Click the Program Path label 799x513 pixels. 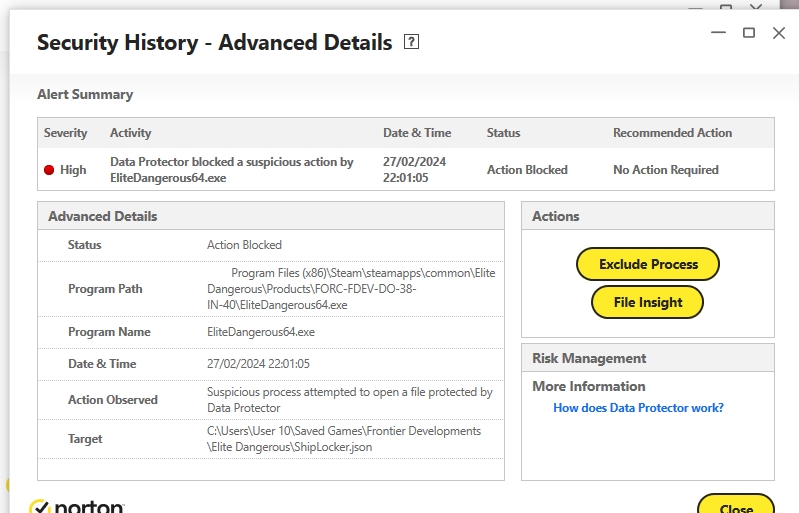coord(105,289)
